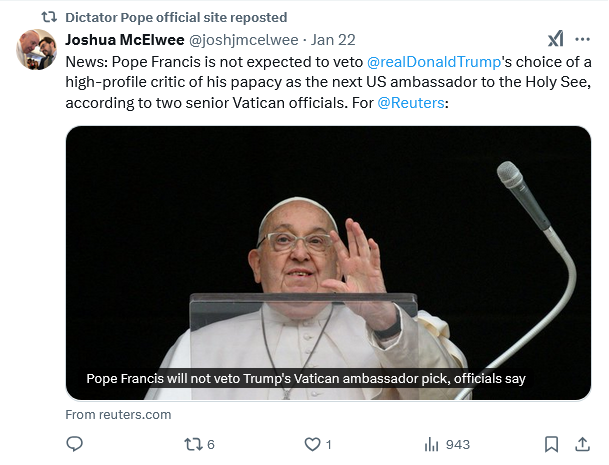
Task: Open the reply comment icon
Action: (74, 444)
